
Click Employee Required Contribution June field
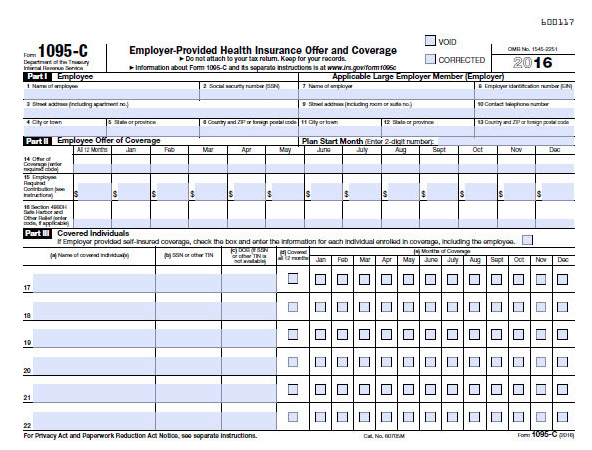click(326, 191)
